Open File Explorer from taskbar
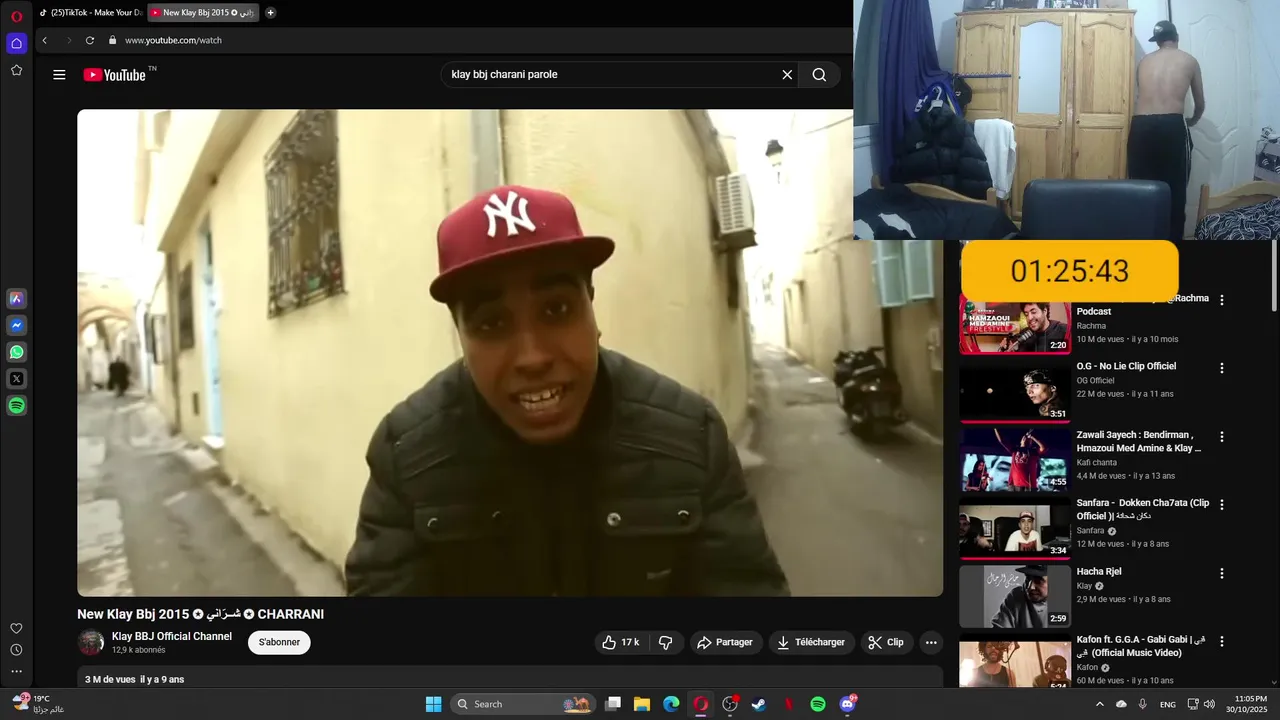Viewport: 1280px width, 720px height. pyautogui.click(x=642, y=704)
